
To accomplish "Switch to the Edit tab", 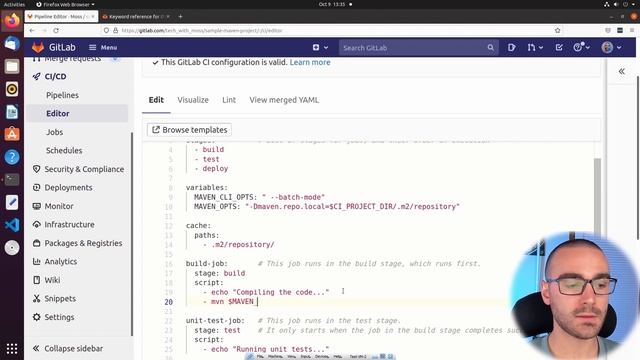I will [x=156, y=100].
